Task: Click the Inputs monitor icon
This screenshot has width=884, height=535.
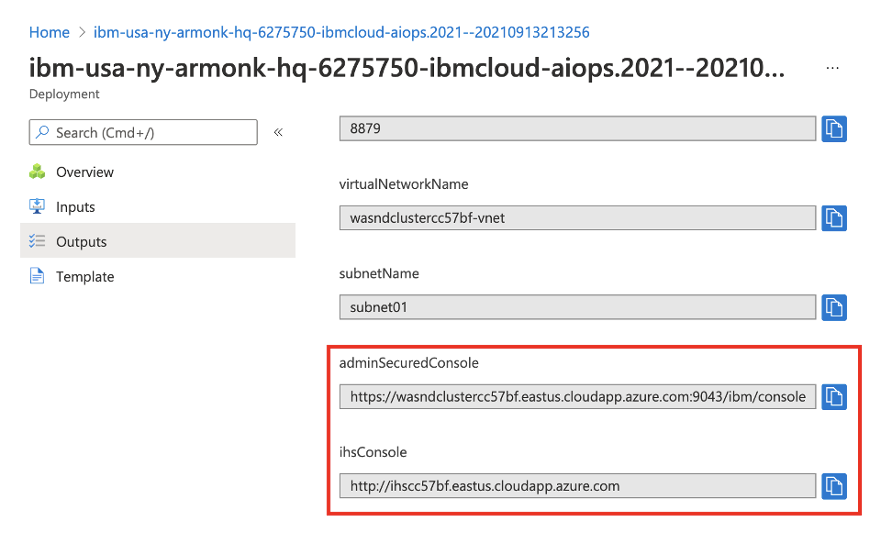Action: (37, 206)
